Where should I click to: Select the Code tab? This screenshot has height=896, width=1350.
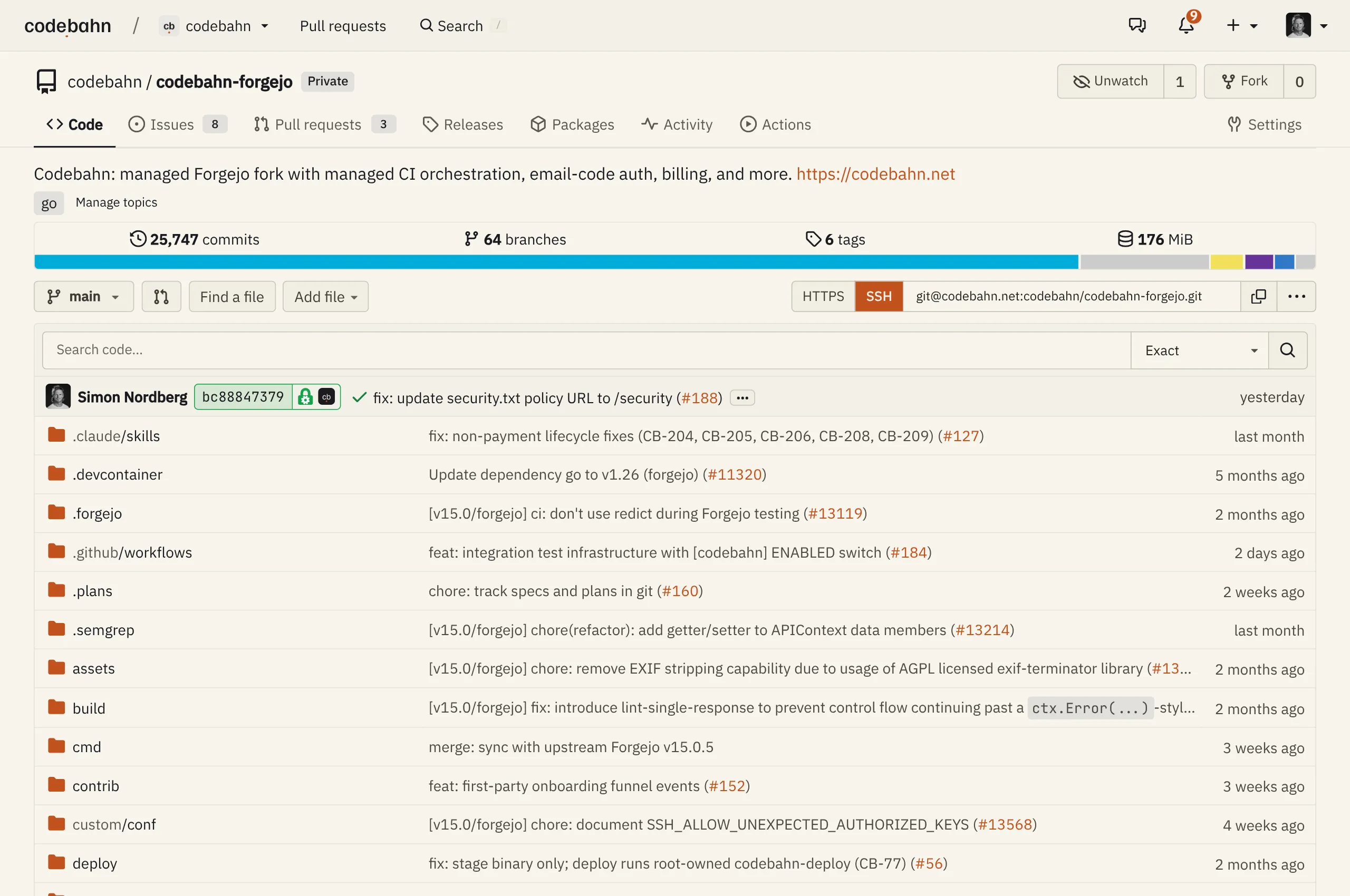click(74, 124)
